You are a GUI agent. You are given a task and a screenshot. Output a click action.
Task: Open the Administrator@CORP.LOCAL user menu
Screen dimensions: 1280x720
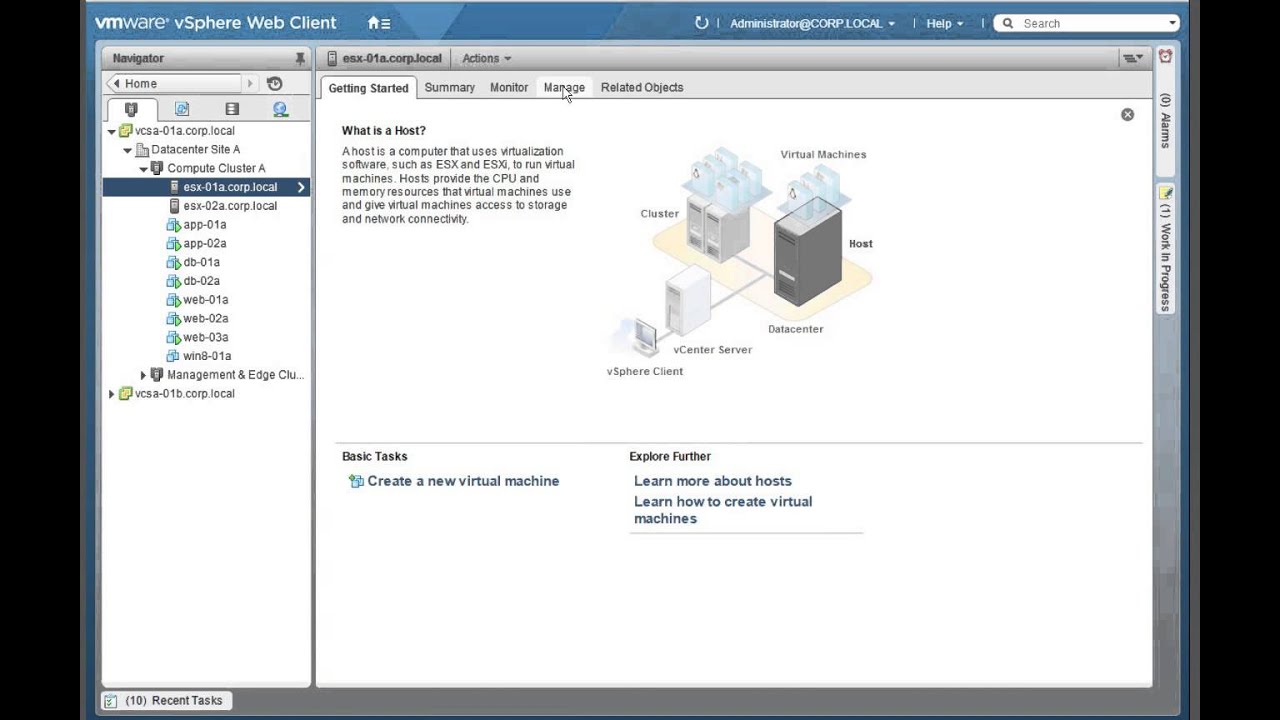(x=812, y=23)
